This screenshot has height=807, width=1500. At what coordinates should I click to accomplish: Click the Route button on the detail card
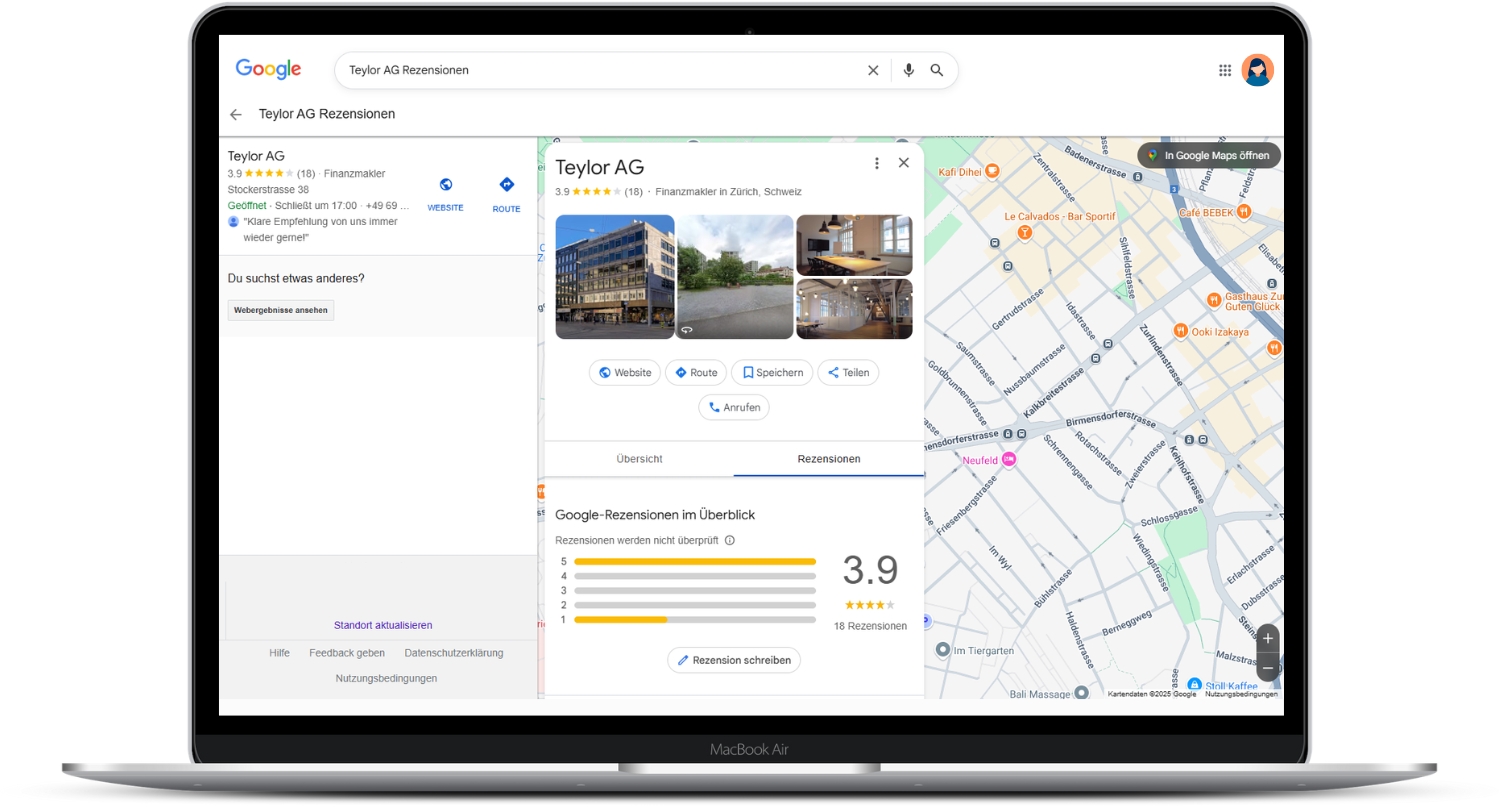tap(695, 373)
